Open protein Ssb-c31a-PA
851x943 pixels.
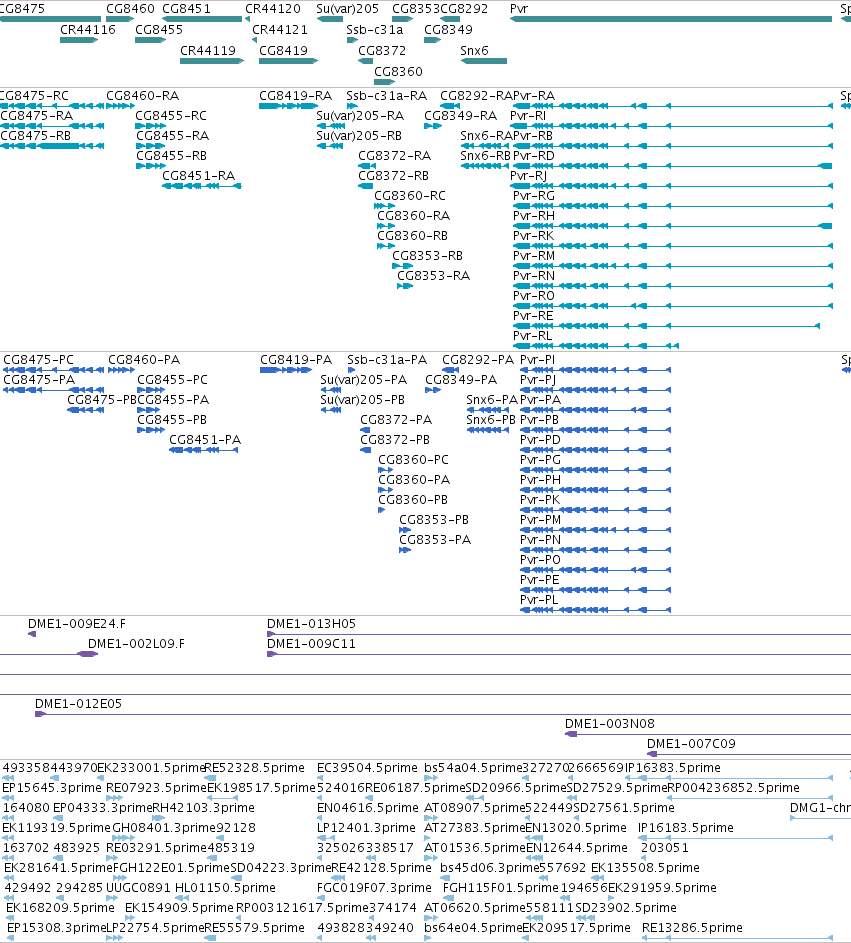click(352, 370)
